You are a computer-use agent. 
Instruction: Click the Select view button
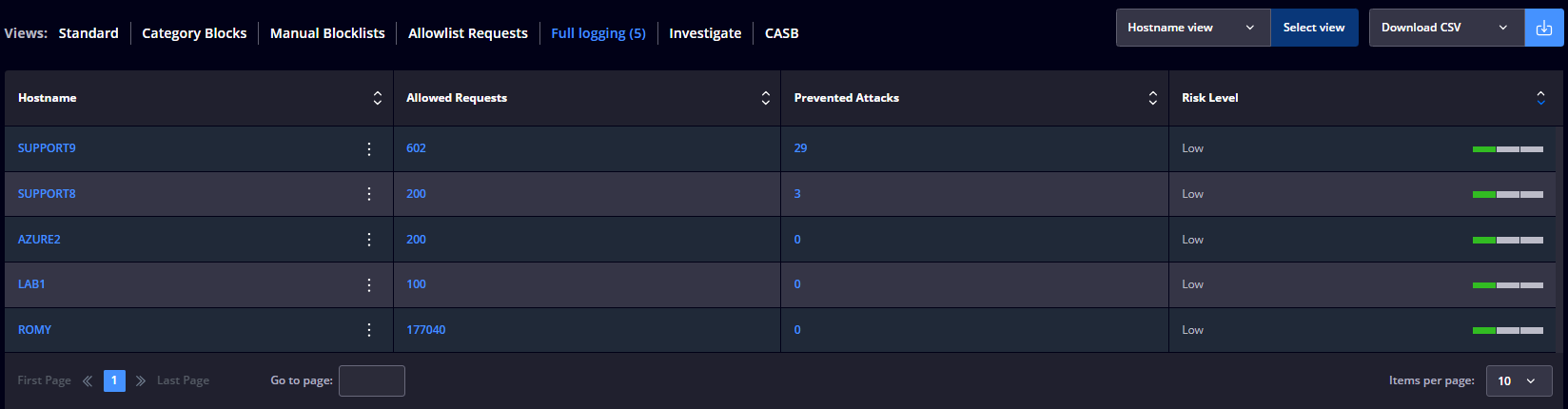click(1314, 28)
